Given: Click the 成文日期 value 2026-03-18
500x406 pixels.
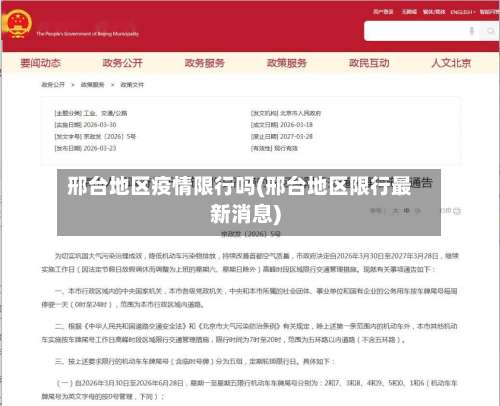Looking at the screenshot, I should tap(296, 125).
